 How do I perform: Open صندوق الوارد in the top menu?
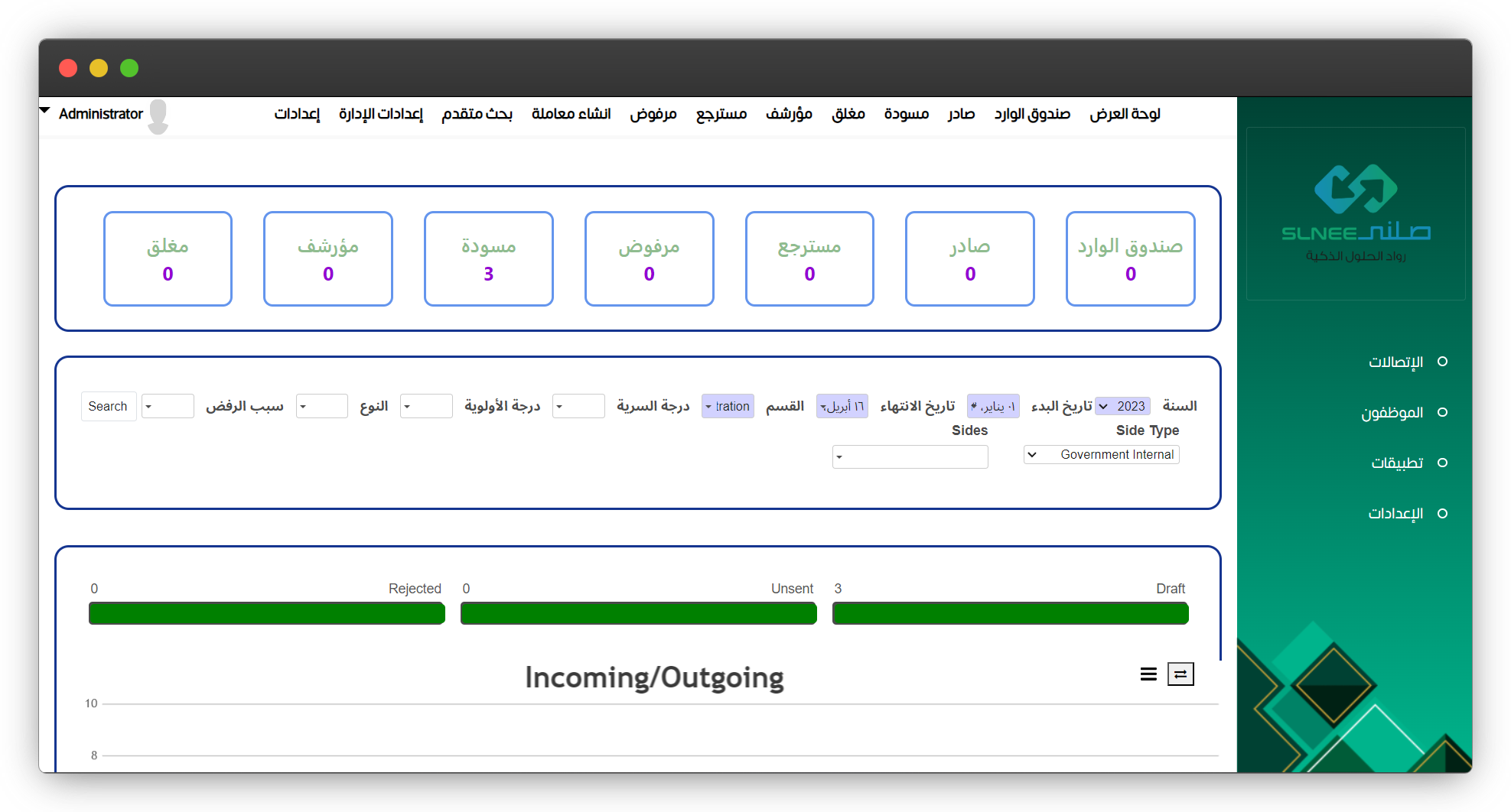coord(1031,114)
